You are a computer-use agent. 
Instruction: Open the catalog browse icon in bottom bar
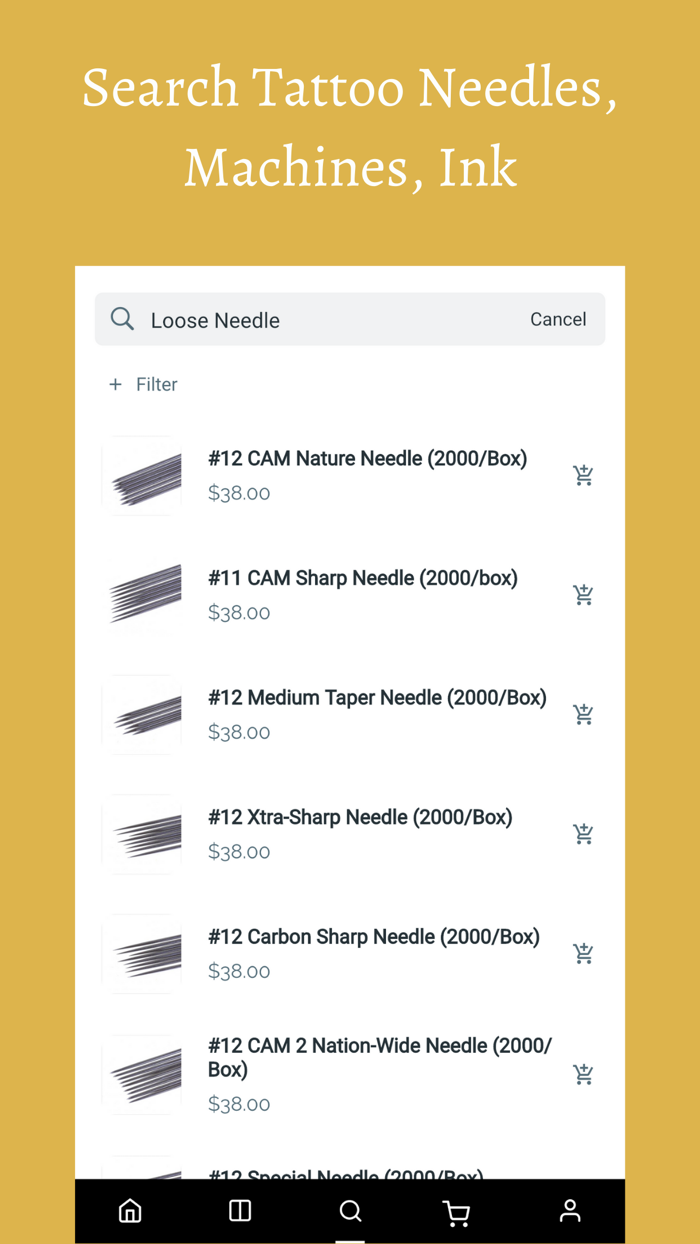point(239,1211)
